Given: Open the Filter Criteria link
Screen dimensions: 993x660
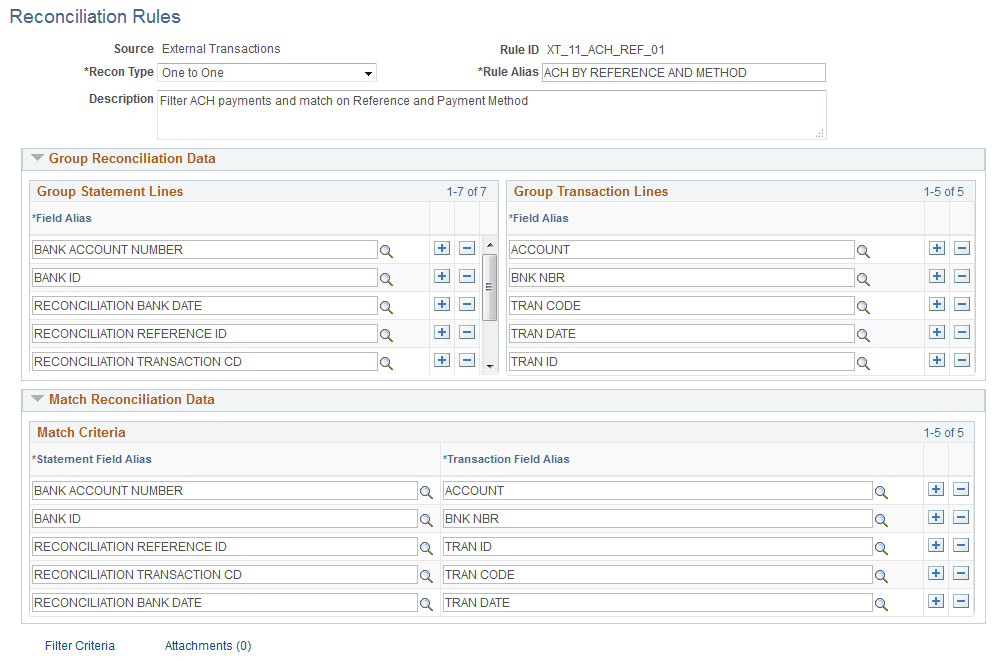Looking at the screenshot, I should click(79, 645).
